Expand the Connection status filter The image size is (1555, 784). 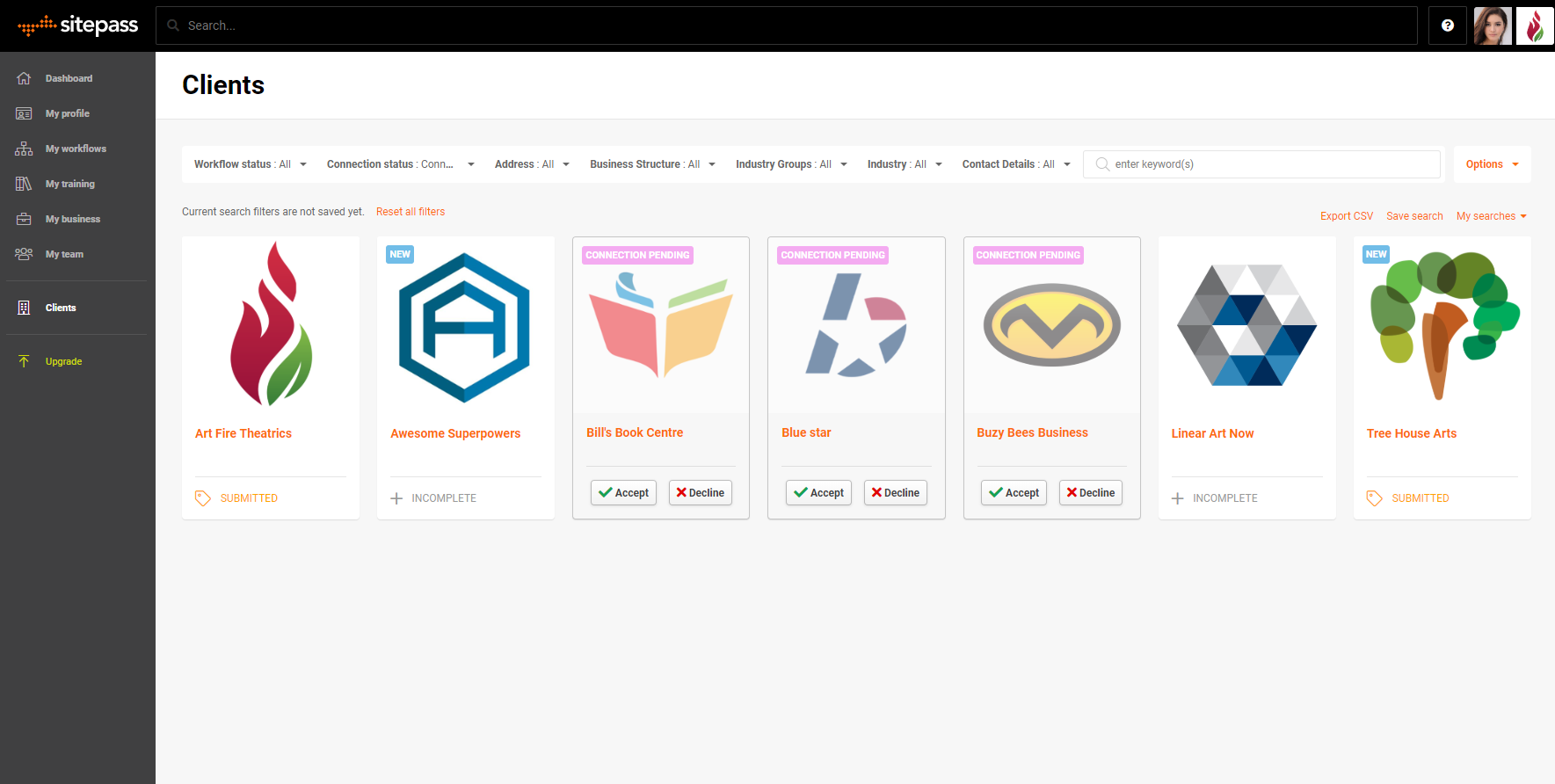[401, 164]
